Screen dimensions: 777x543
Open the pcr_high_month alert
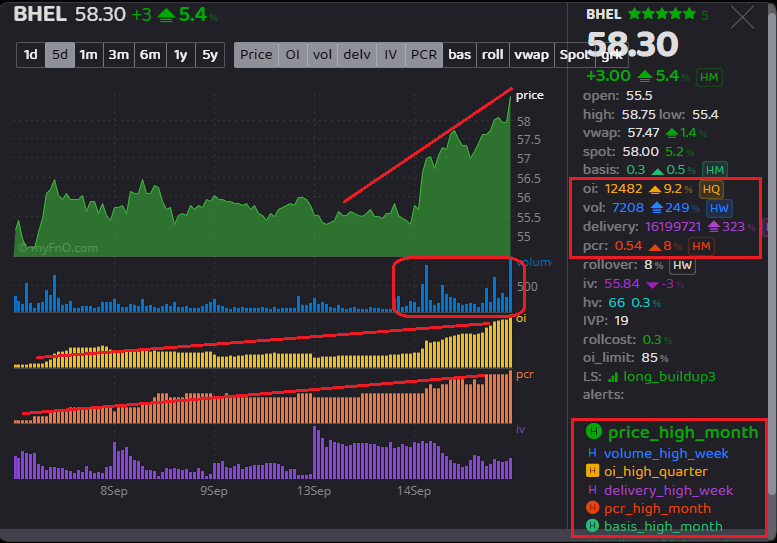[658, 509]
